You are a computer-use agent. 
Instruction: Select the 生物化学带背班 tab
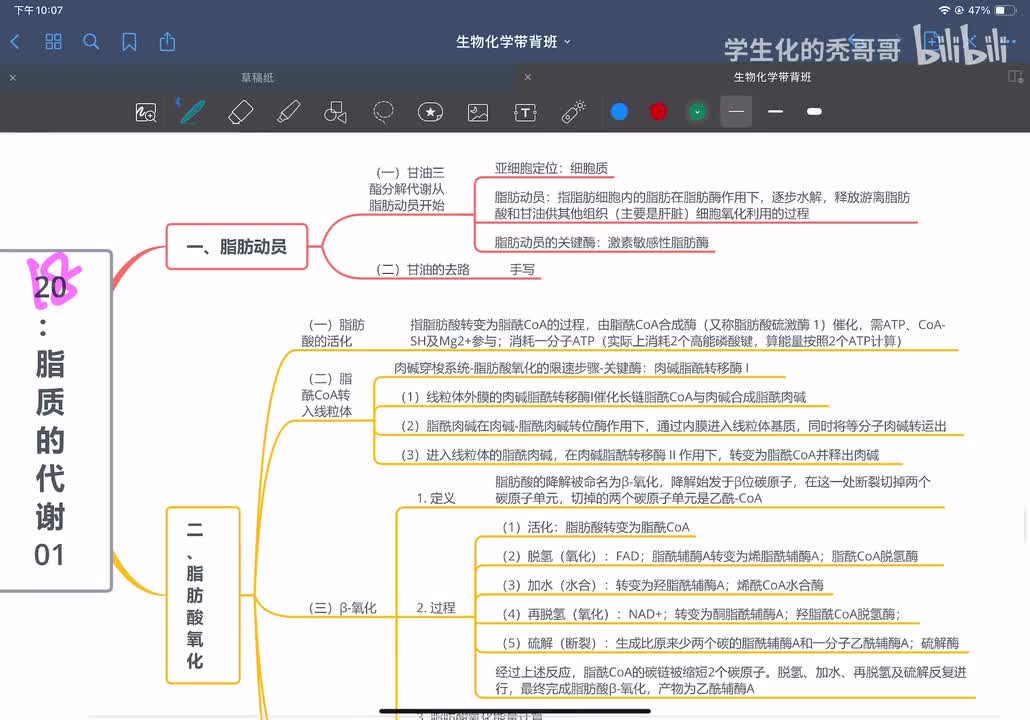[x=772, y=77]
